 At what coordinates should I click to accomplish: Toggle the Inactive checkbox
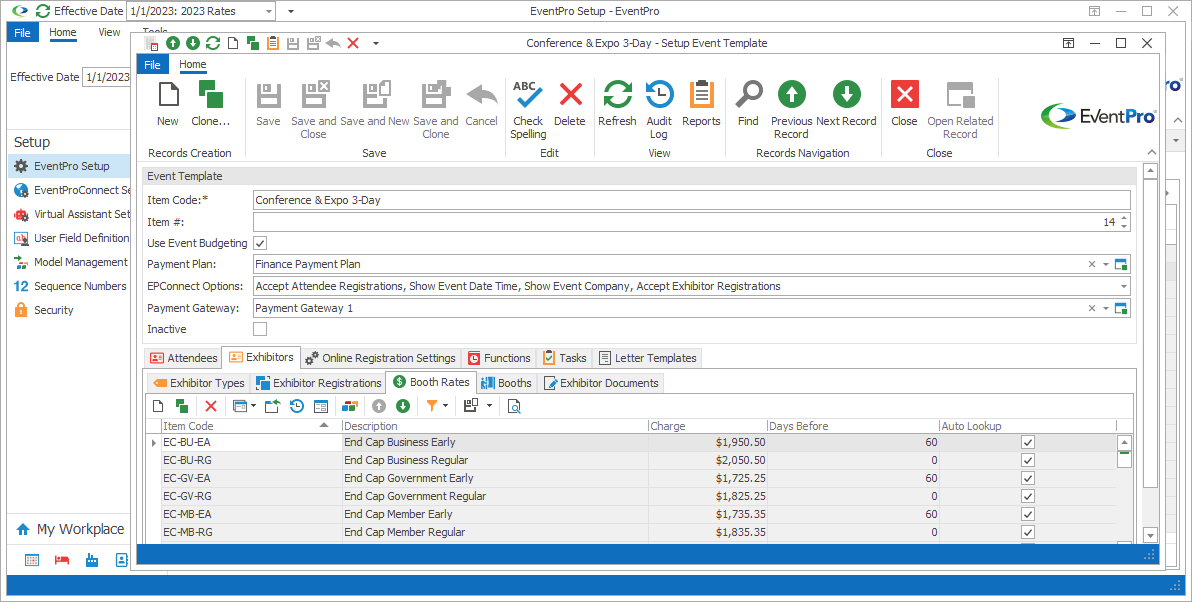click(x=260, y=329)
